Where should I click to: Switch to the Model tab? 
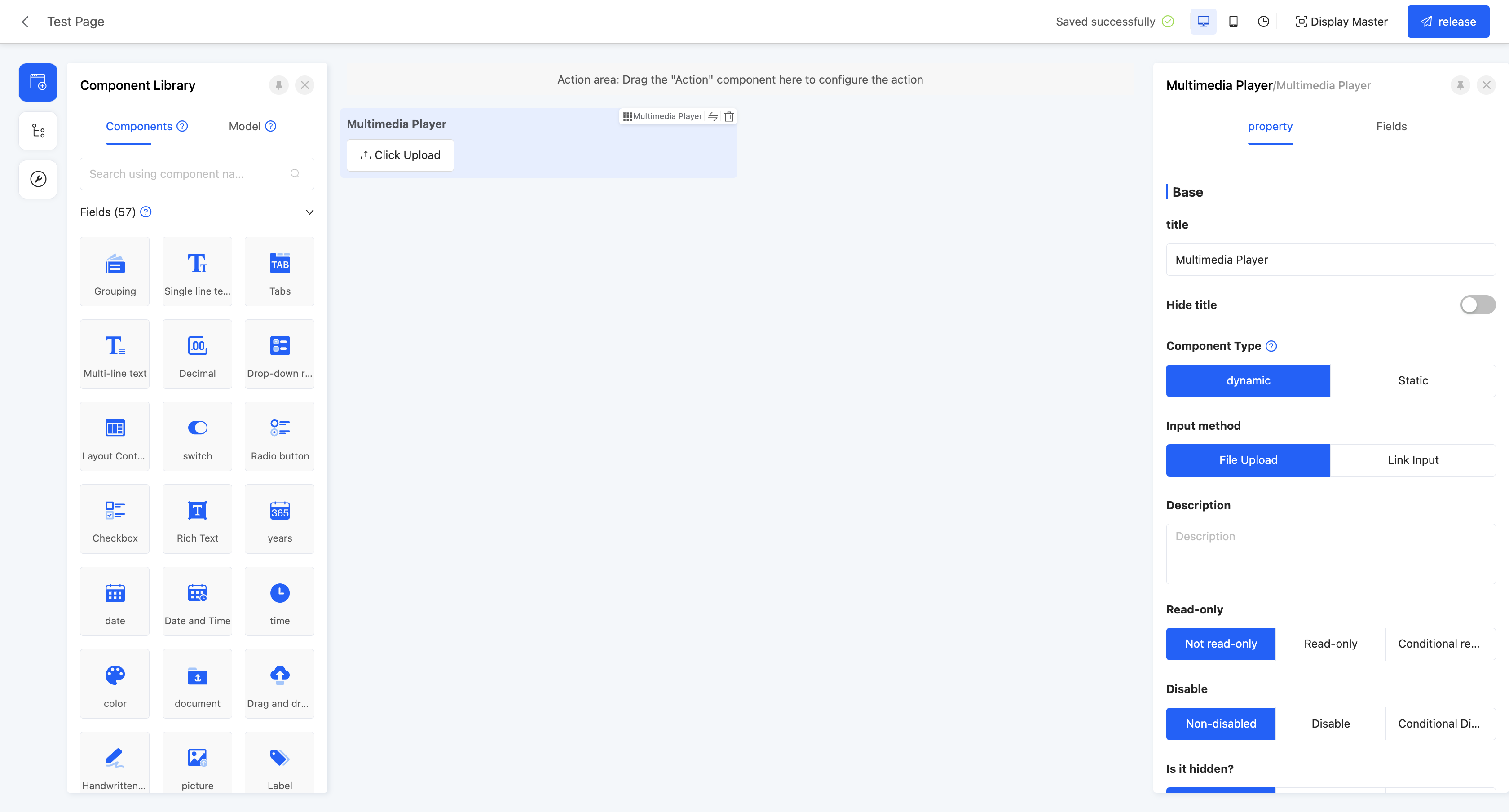coord(245,127)
